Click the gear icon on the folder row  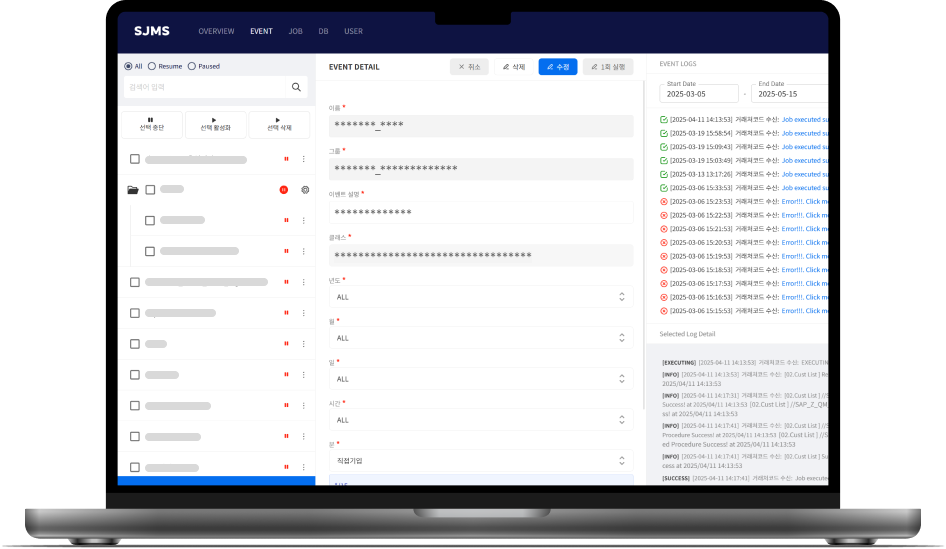(305, 190)
